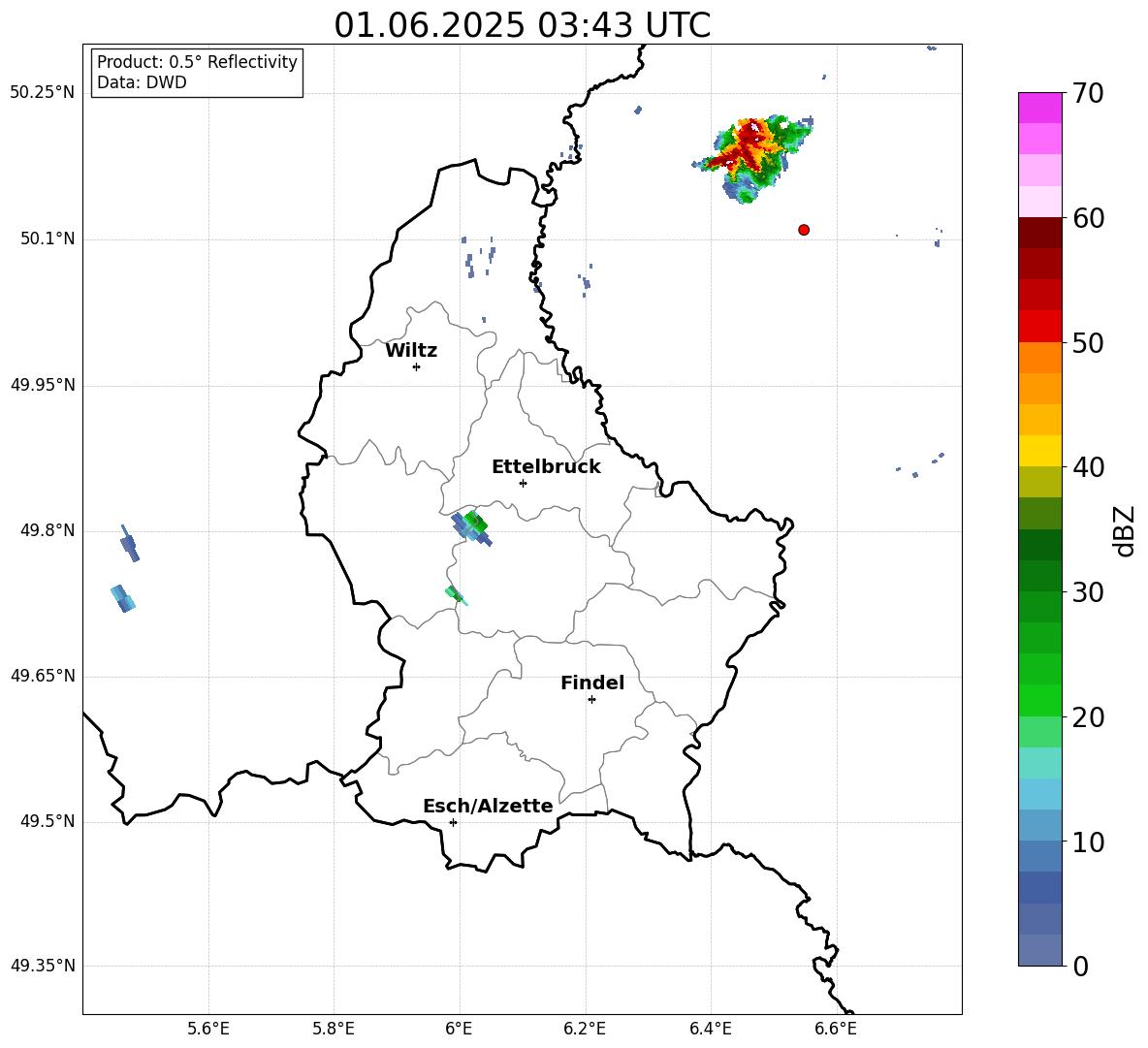Click the Data: DWD label
Screen dimensions: 1148x1048
tap(142, 82)
